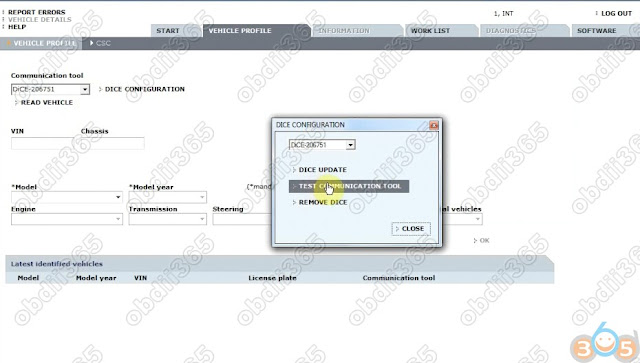
Task: Click READ VEHICLE
Action: [47, 102]
